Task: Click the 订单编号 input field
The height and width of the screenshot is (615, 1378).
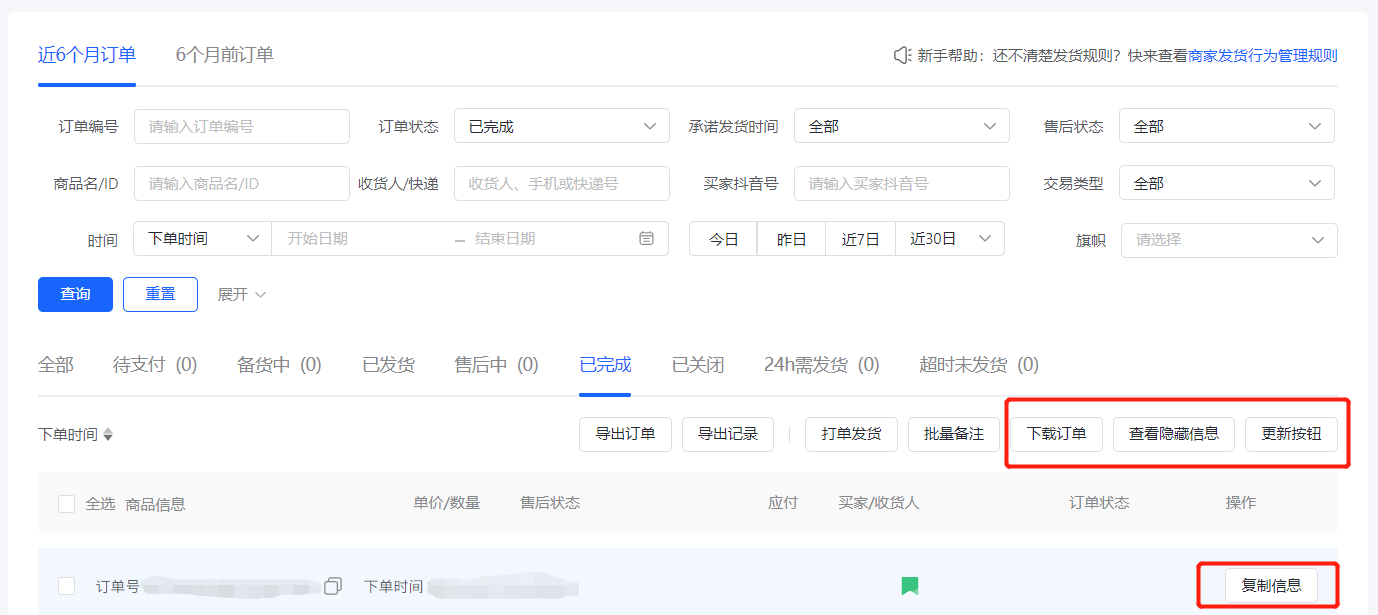Action: point(241,125)
